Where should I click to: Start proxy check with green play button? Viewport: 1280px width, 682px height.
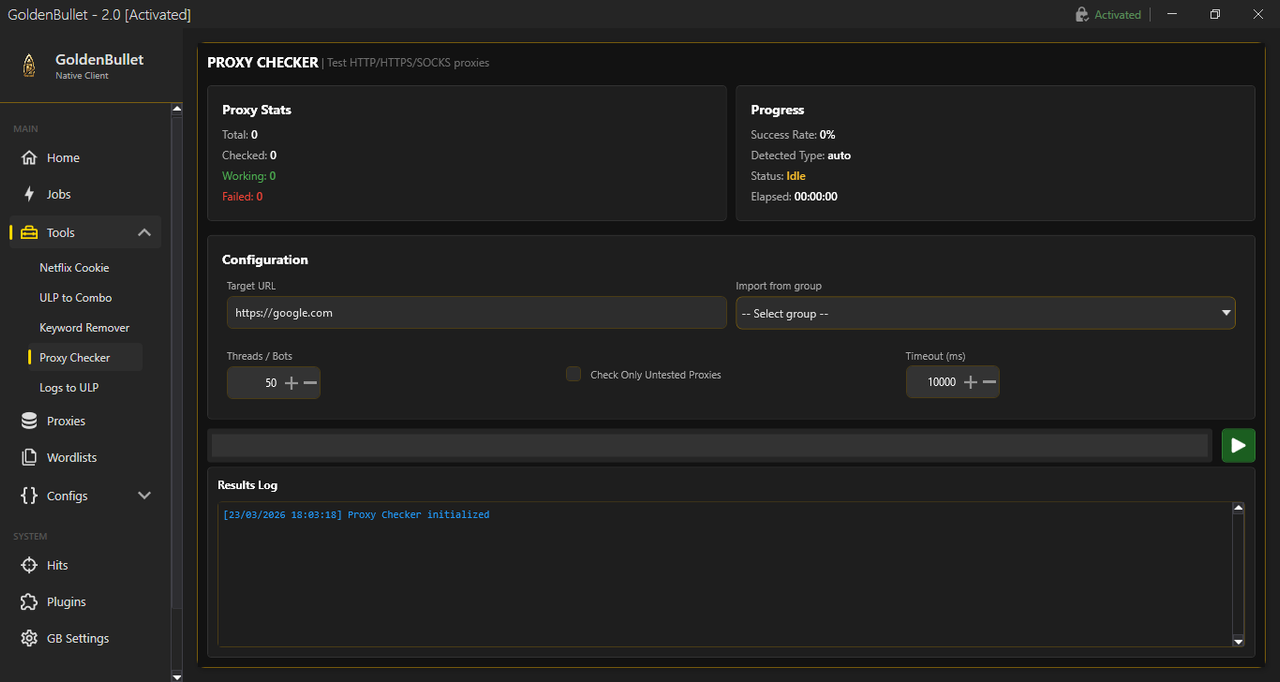[x=1238, y=446]
